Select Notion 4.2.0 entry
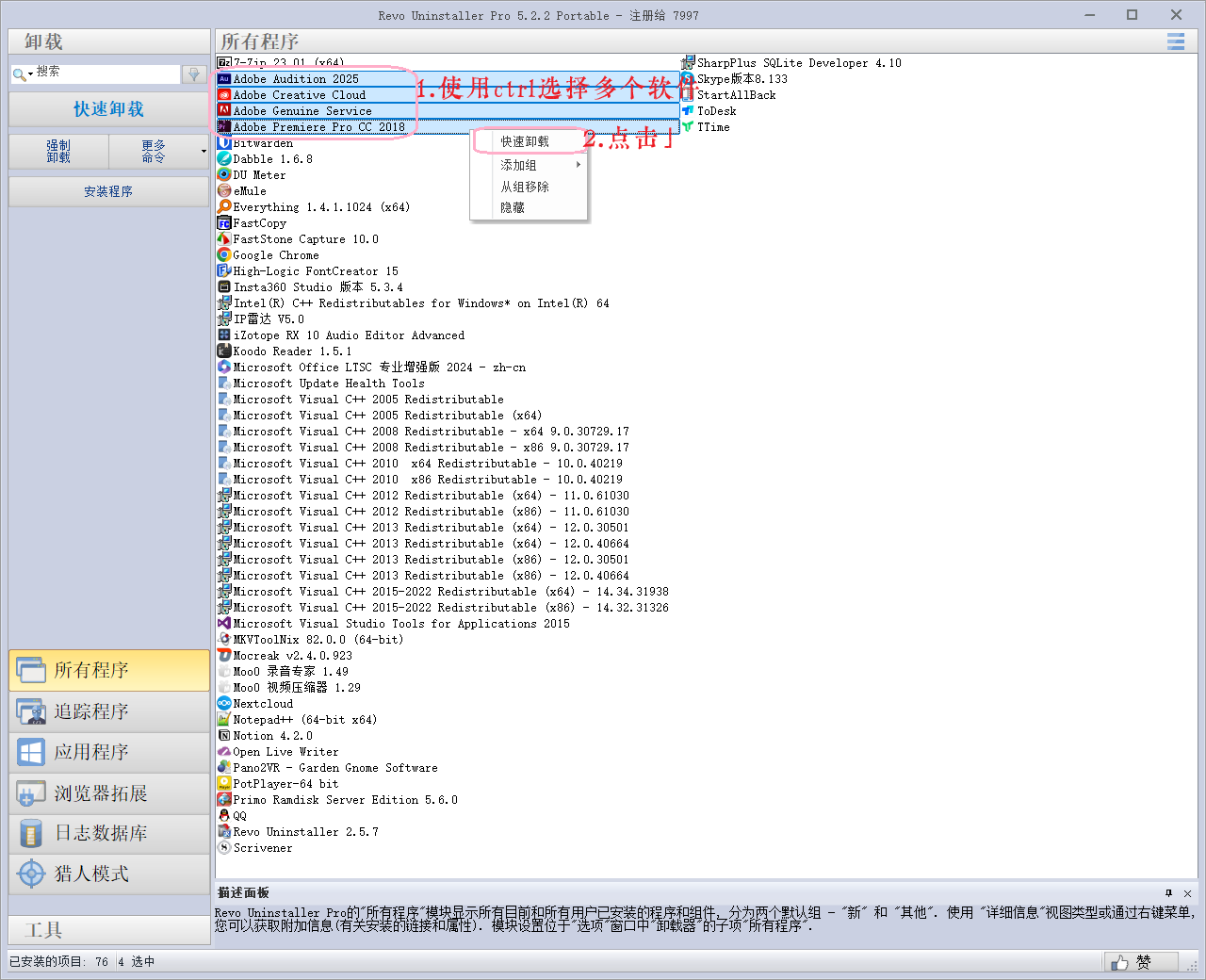The image size is (1206, 980). point(266,736)
